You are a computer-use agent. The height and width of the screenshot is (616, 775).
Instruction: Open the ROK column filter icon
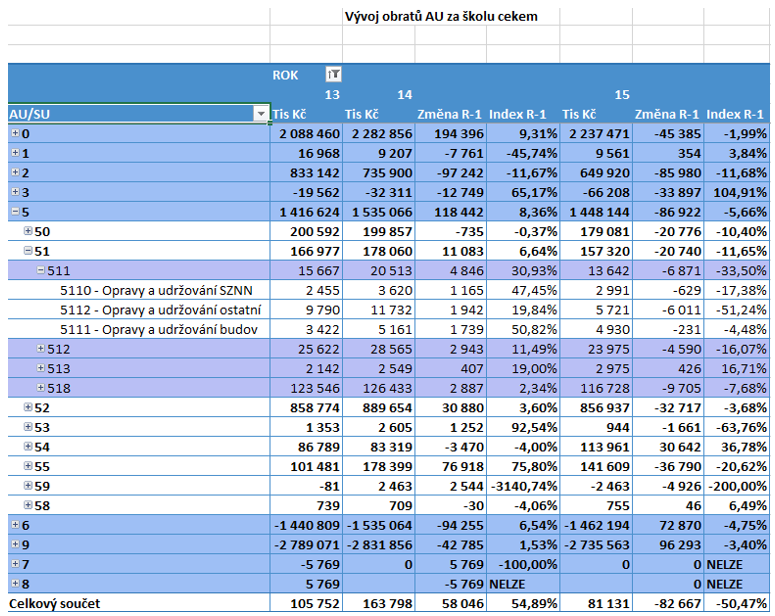click(334, 75)
